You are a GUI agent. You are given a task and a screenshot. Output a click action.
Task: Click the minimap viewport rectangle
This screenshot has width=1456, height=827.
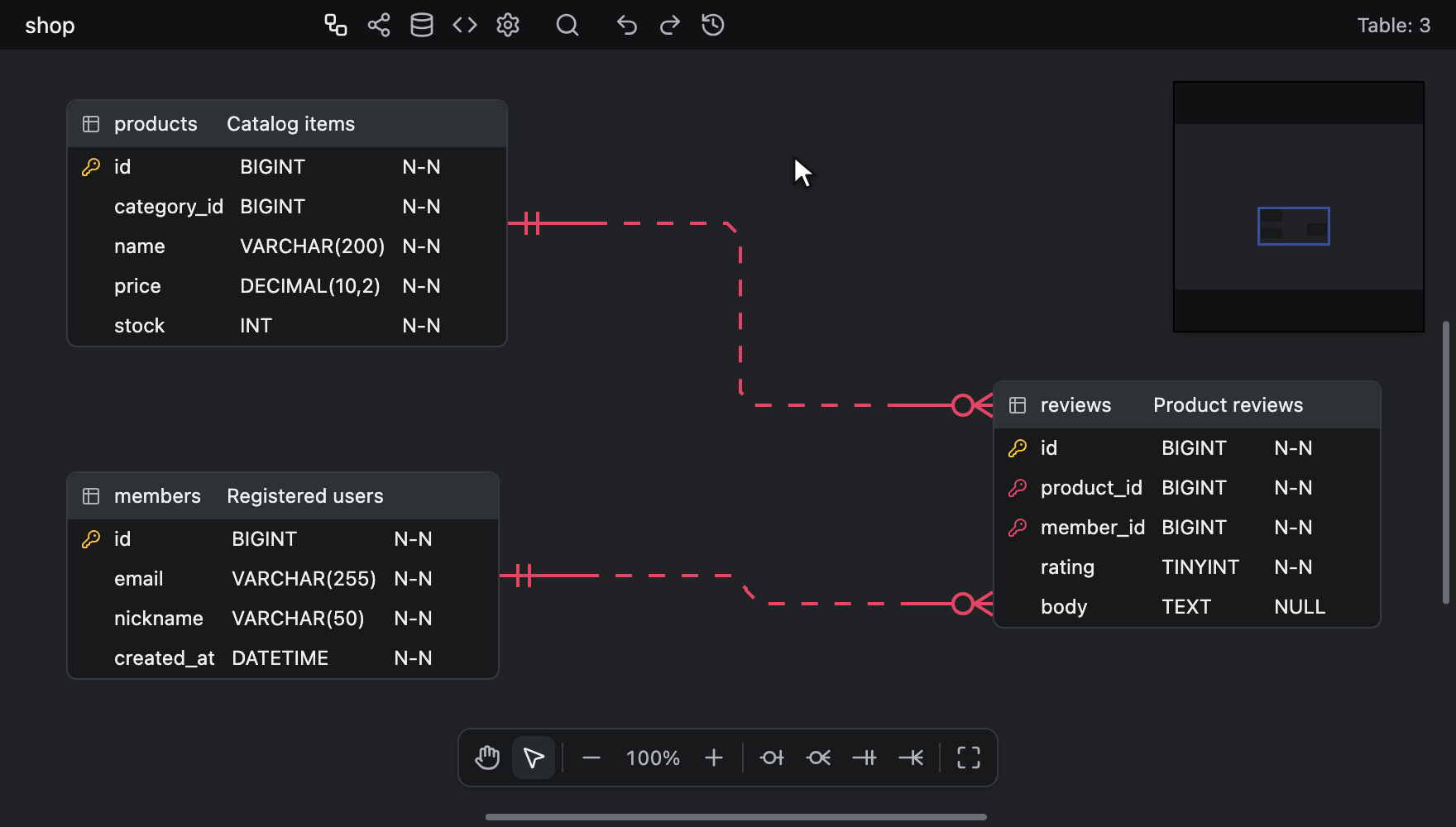[x=1294, y=226]
